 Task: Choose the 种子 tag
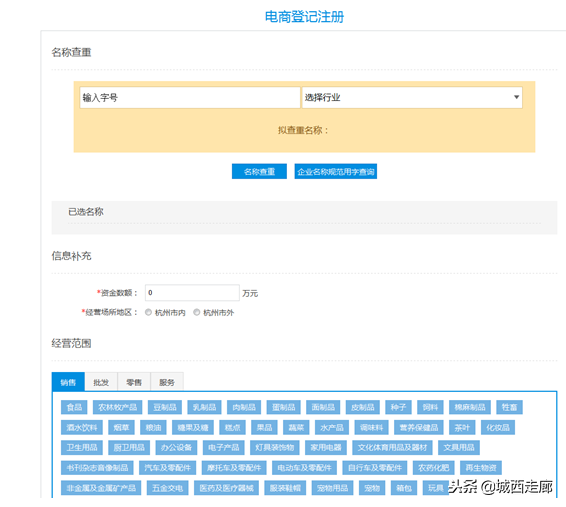(x=398, y=407)
